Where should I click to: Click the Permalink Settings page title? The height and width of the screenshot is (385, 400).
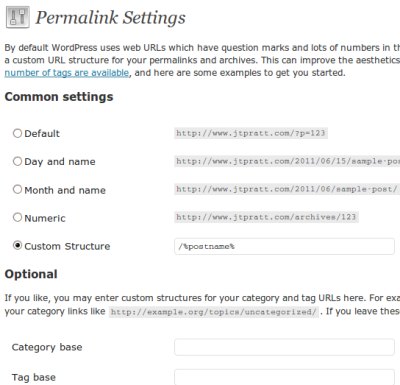[x=110, y=18]
